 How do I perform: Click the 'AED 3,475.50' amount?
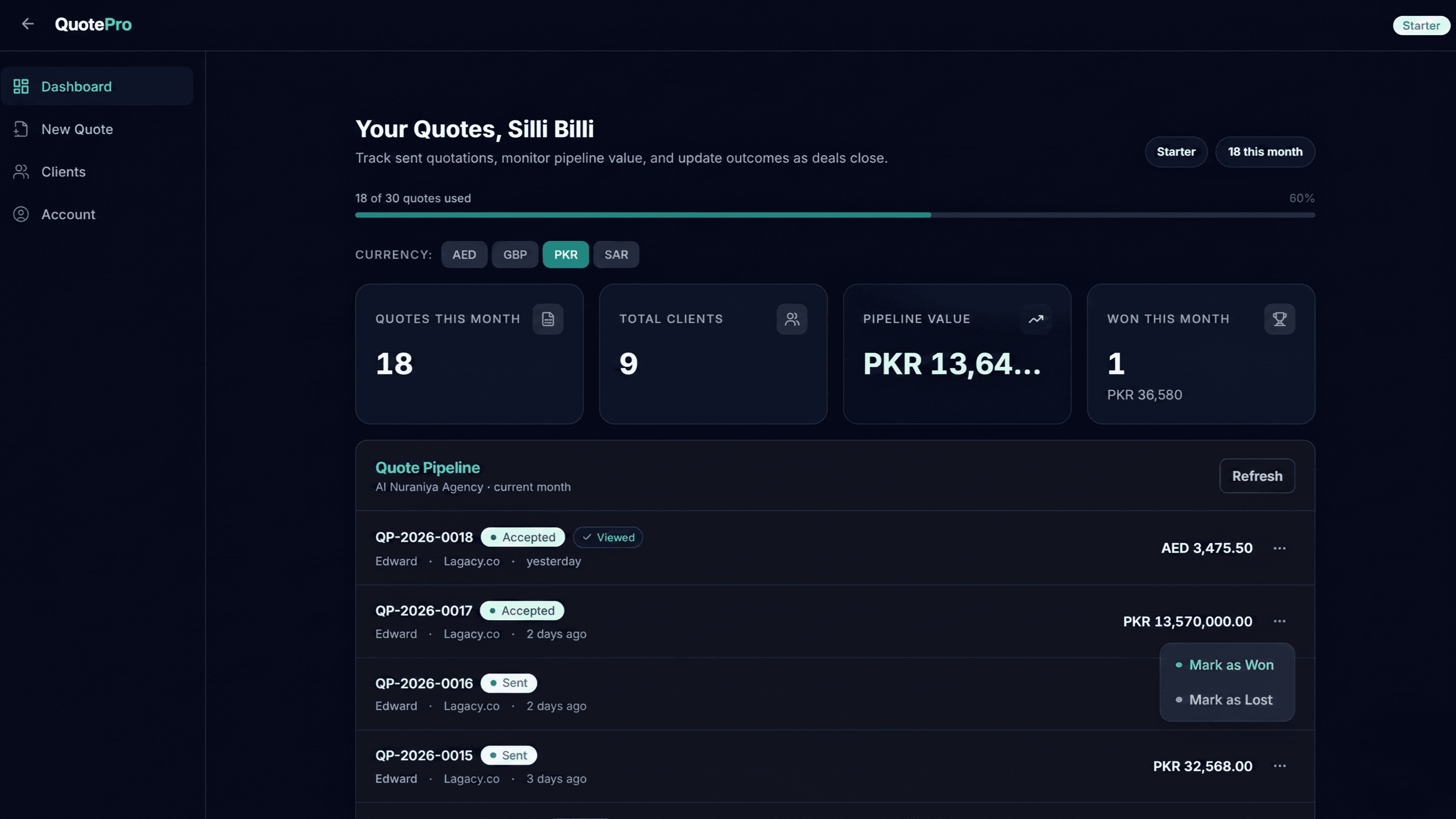click(1206, 548)
